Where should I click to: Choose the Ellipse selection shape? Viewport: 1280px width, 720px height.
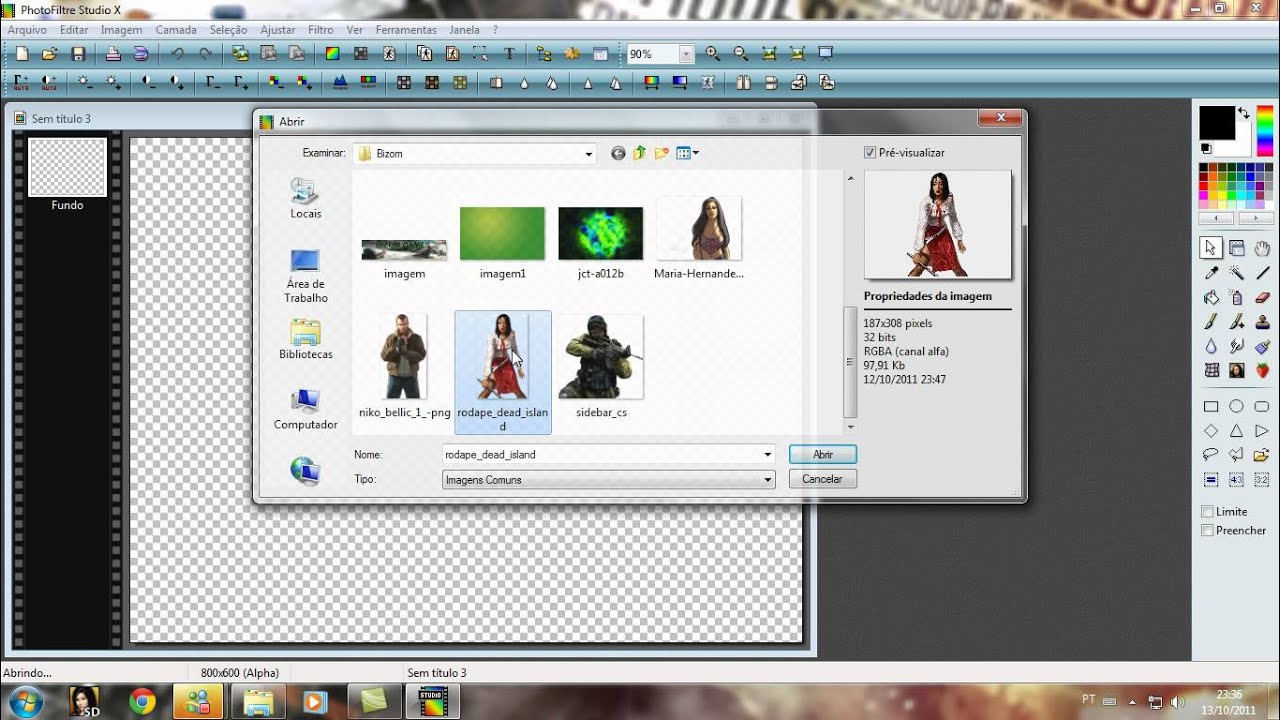pos(1237,407)
